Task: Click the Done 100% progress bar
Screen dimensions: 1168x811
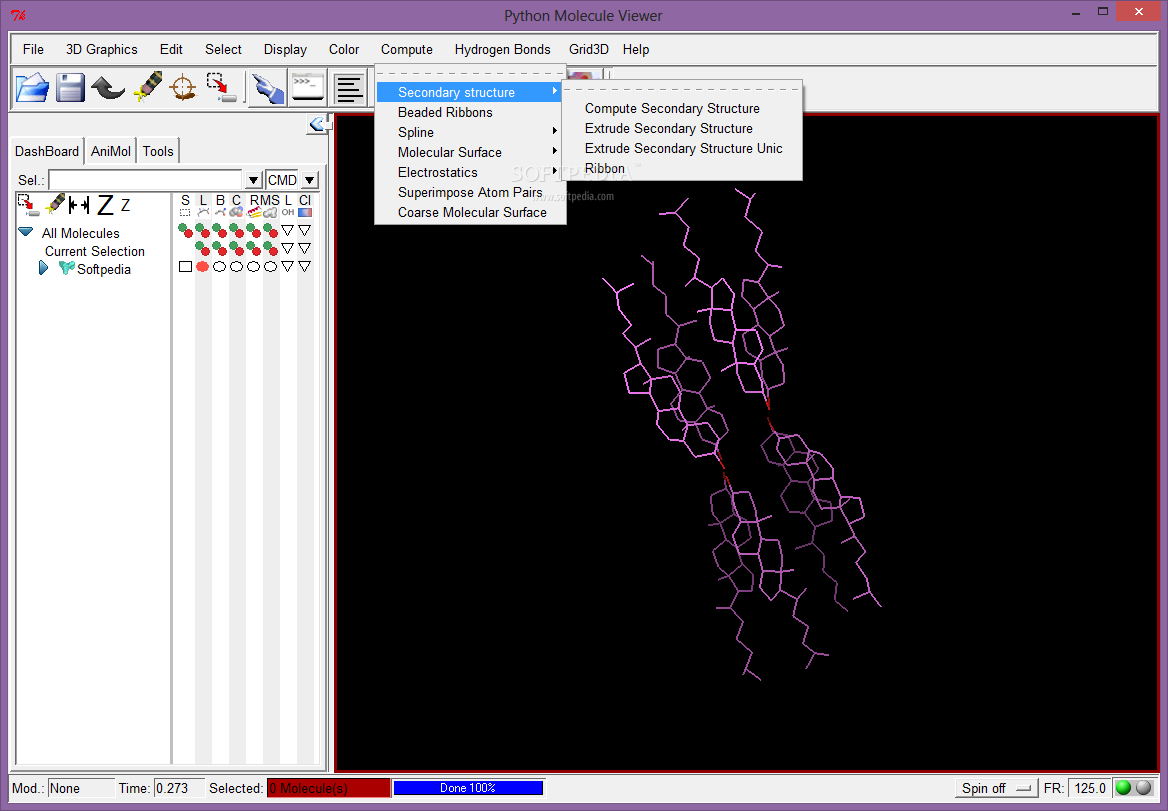Action: (x=468, y=788)
